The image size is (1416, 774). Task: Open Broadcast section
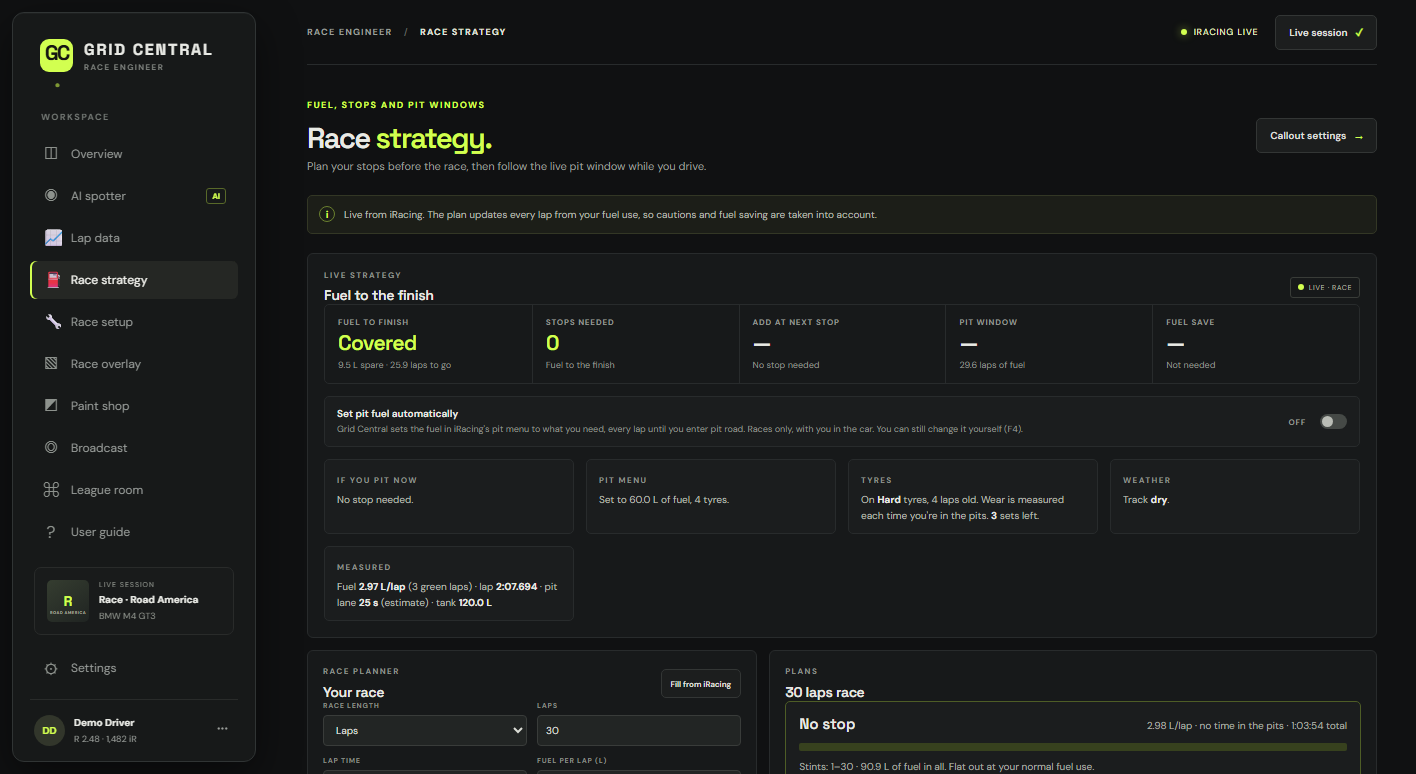tap(134, 448)
